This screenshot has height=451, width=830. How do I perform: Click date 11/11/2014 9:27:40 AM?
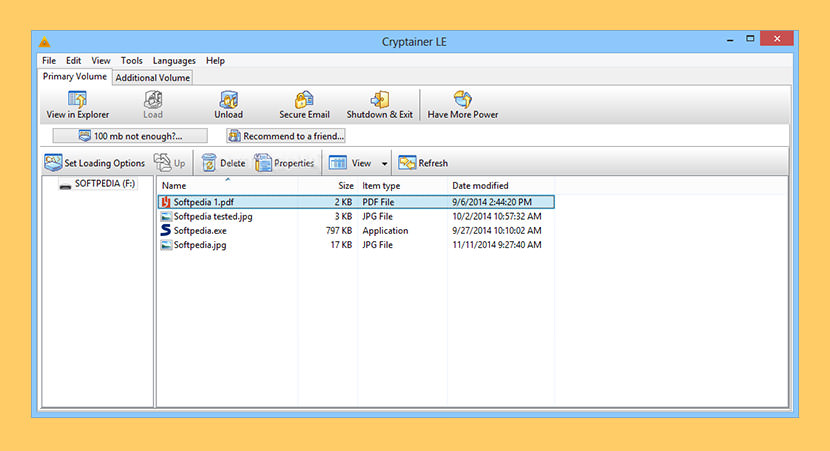[x=497, y=245]
